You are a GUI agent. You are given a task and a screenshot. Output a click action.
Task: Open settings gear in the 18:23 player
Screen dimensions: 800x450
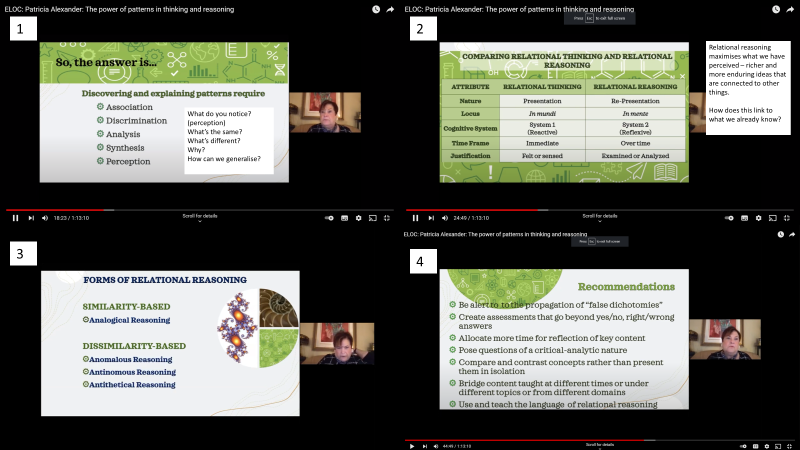[x=359, y=218]
